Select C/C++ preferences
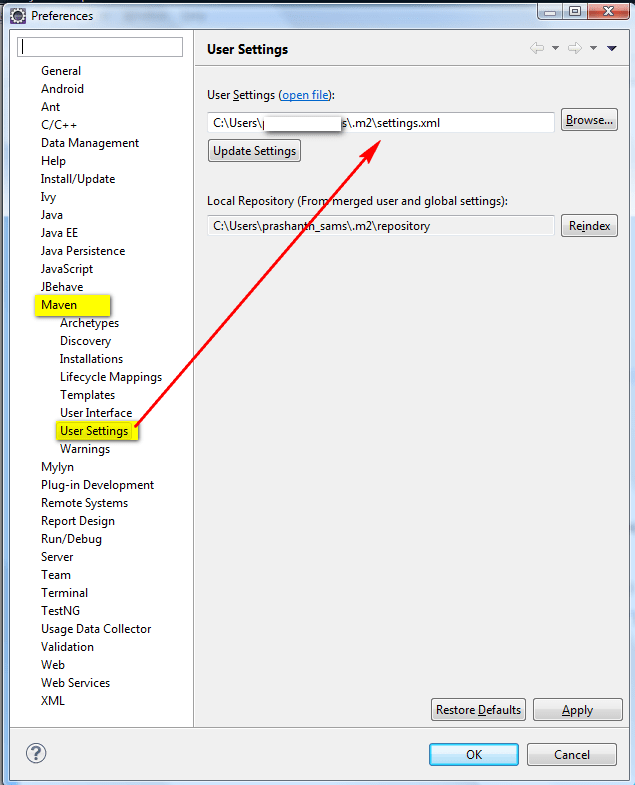Image resolution: width=635 pixels, height=785 pixels. coord(59,125)
